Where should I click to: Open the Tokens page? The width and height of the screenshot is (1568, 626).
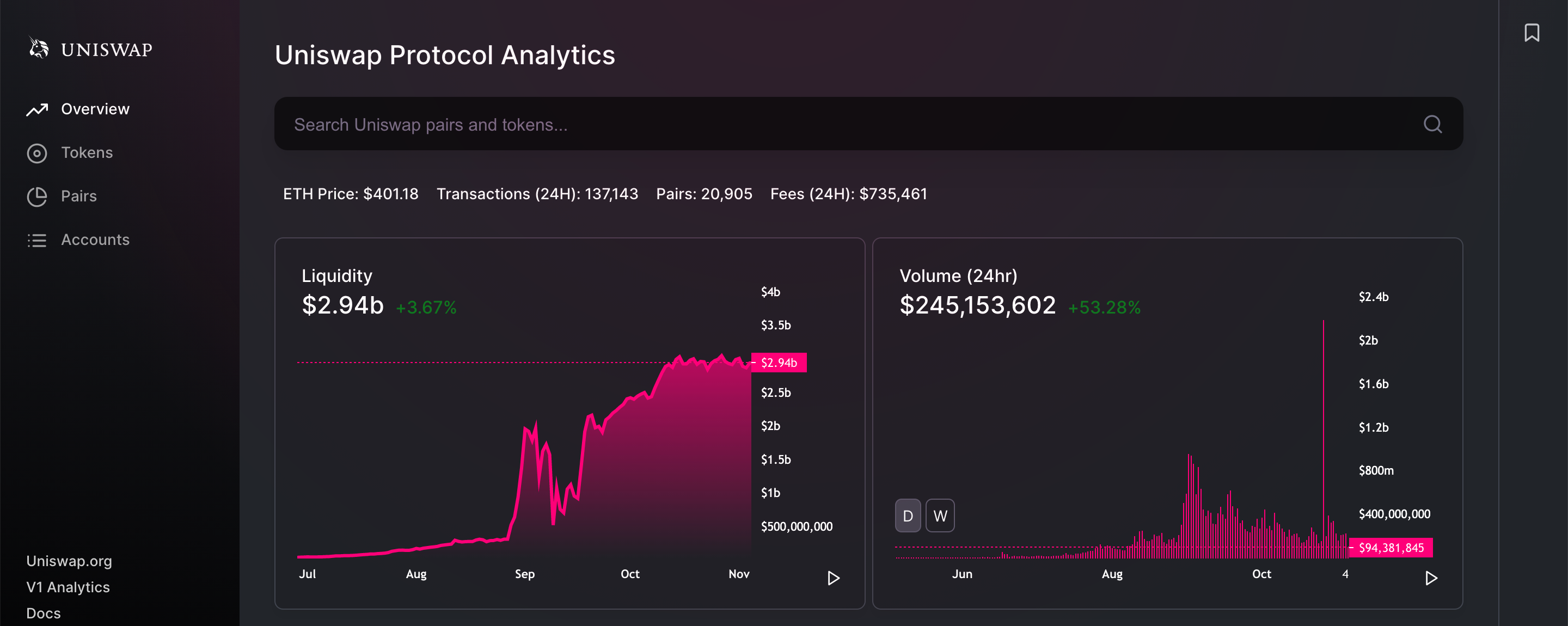point(87,153)
